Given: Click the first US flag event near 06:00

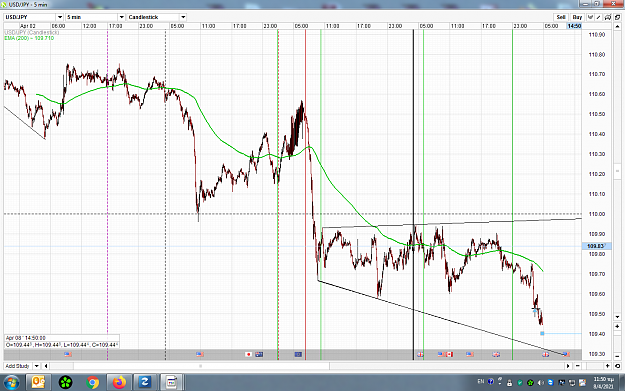Looking at the screenshot, I should pyautogui.click(x=68, y=354).
